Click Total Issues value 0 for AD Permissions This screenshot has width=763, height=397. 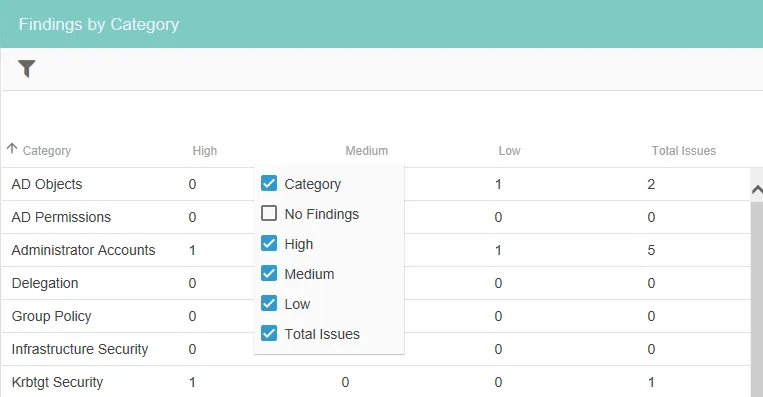point(651,217)
